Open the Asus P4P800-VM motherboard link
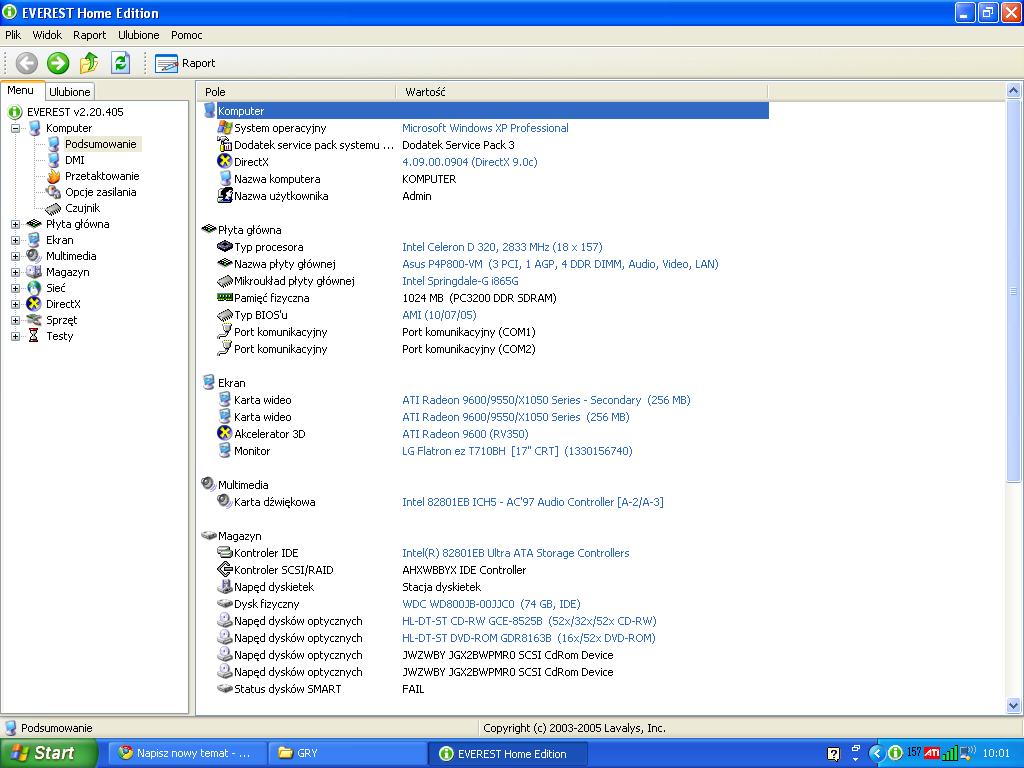Screen dimensions: 1024x768 (560, 264)
